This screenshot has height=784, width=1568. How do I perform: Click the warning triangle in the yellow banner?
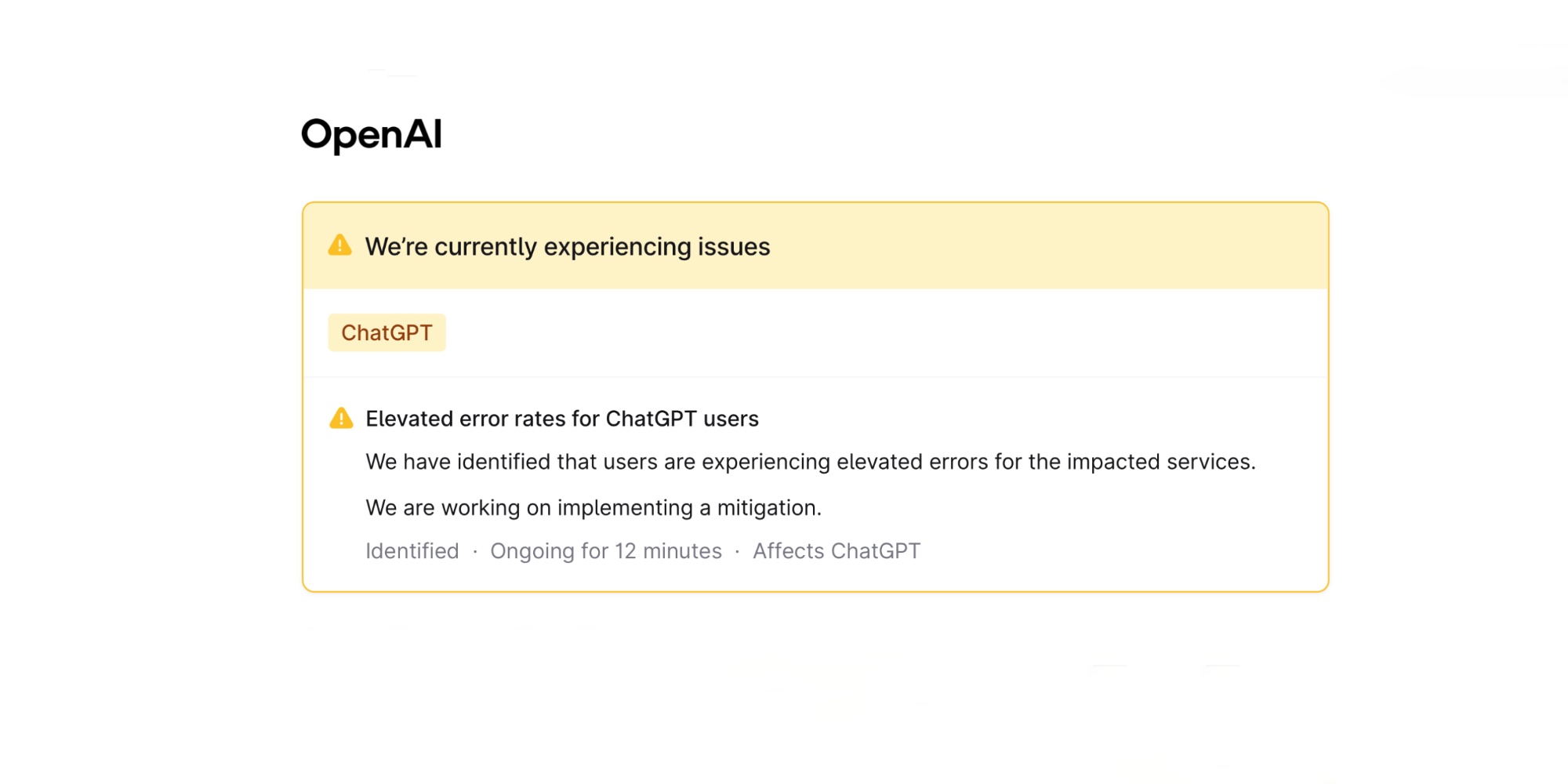[339, 245]
